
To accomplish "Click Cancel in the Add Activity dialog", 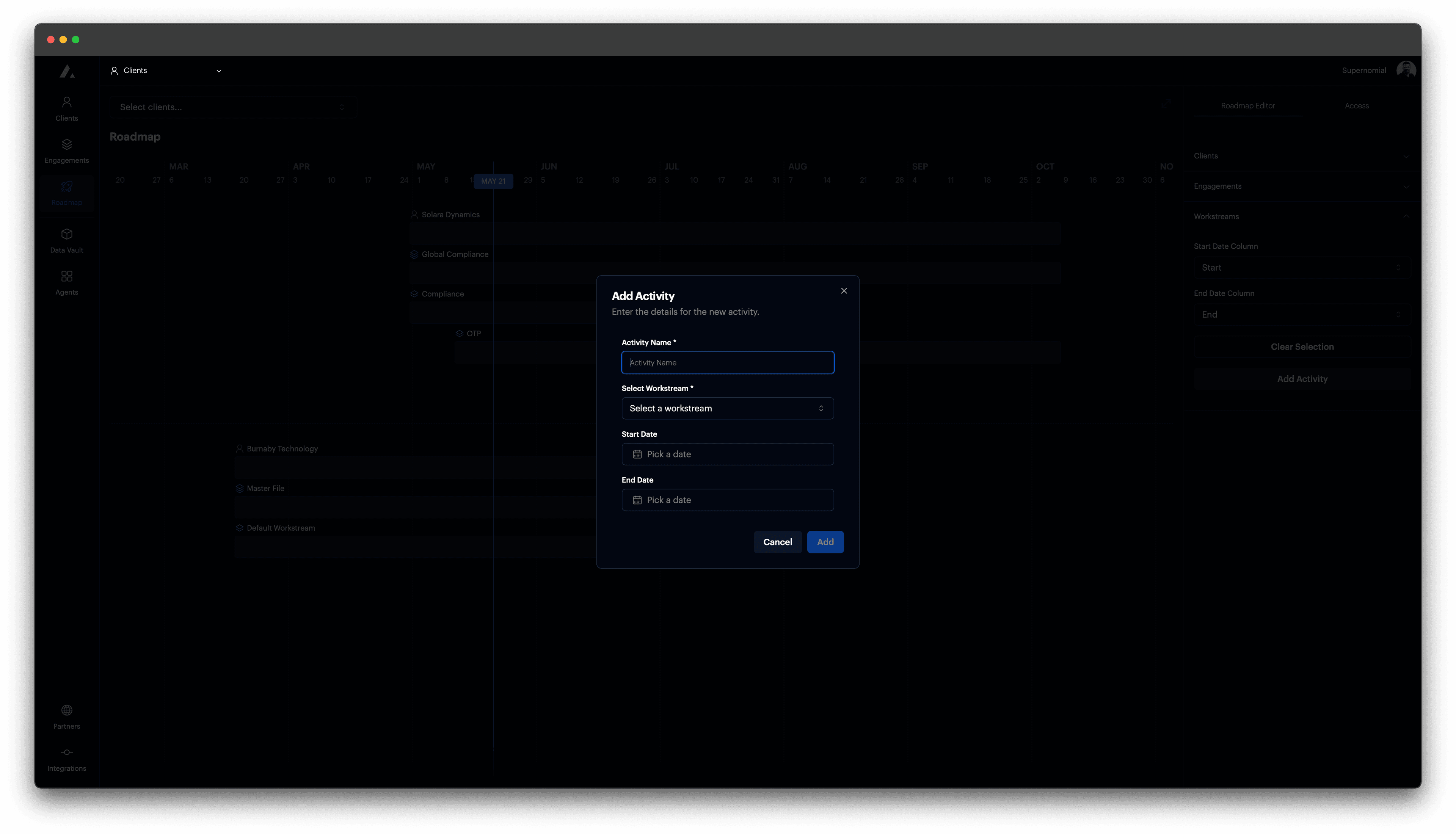I will (777, 541).
